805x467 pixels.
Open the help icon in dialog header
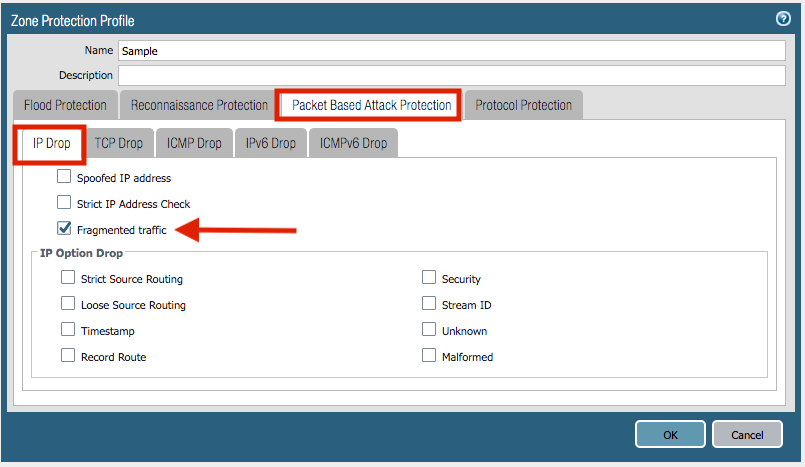coord(783,19)
